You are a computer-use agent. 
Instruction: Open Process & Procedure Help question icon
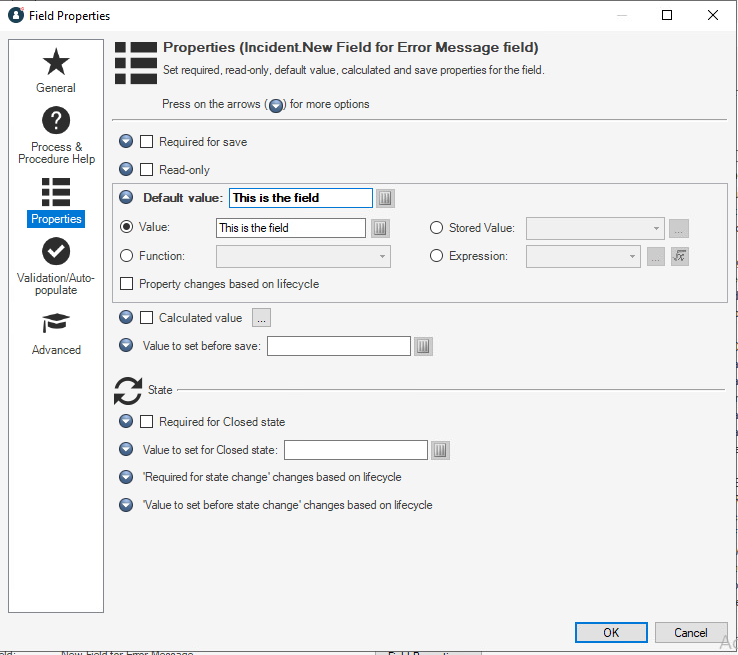coord(56,122)
